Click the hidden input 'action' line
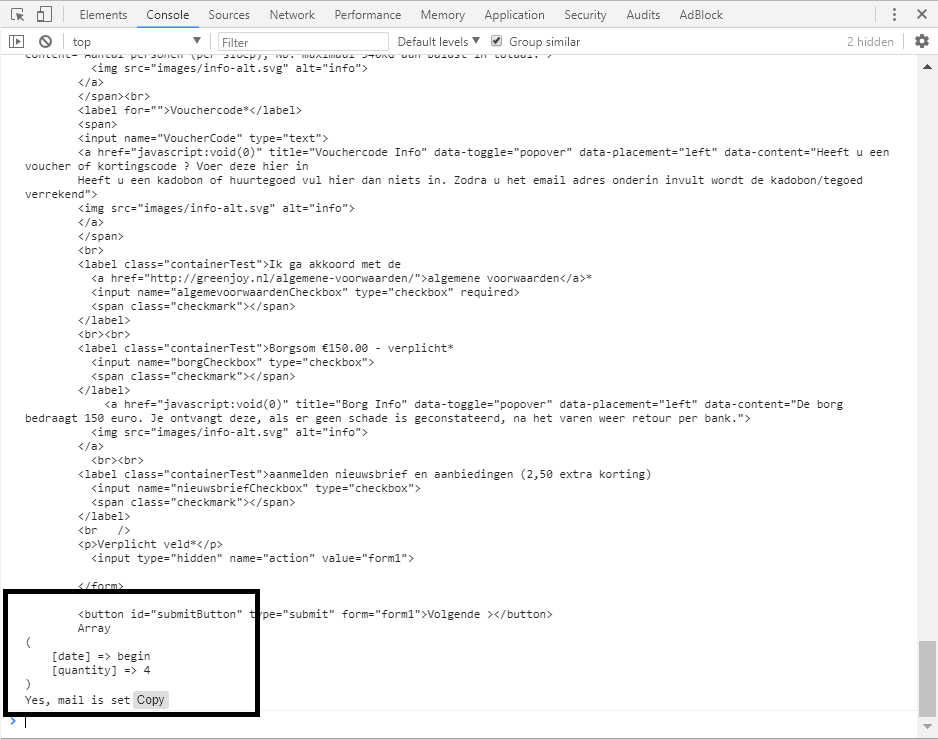Screen dimensions: 938x739 coord(252,558)
